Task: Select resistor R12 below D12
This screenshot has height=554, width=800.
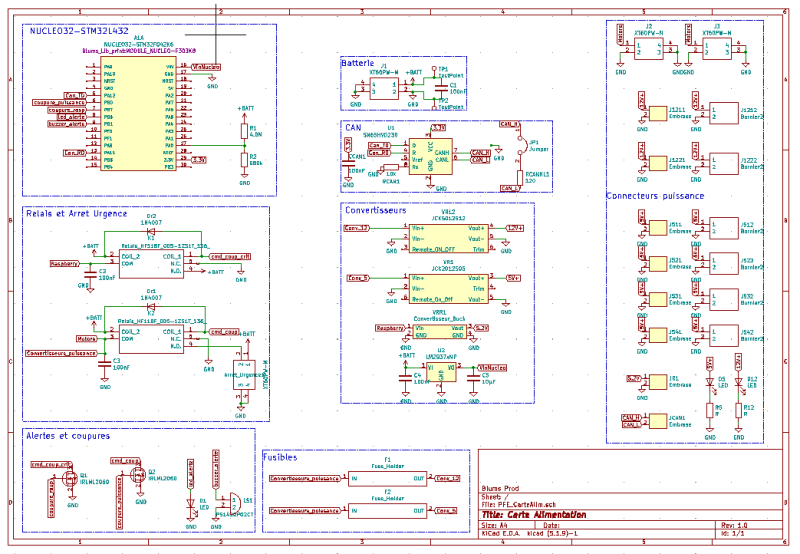Action: (x=738, y=411)
